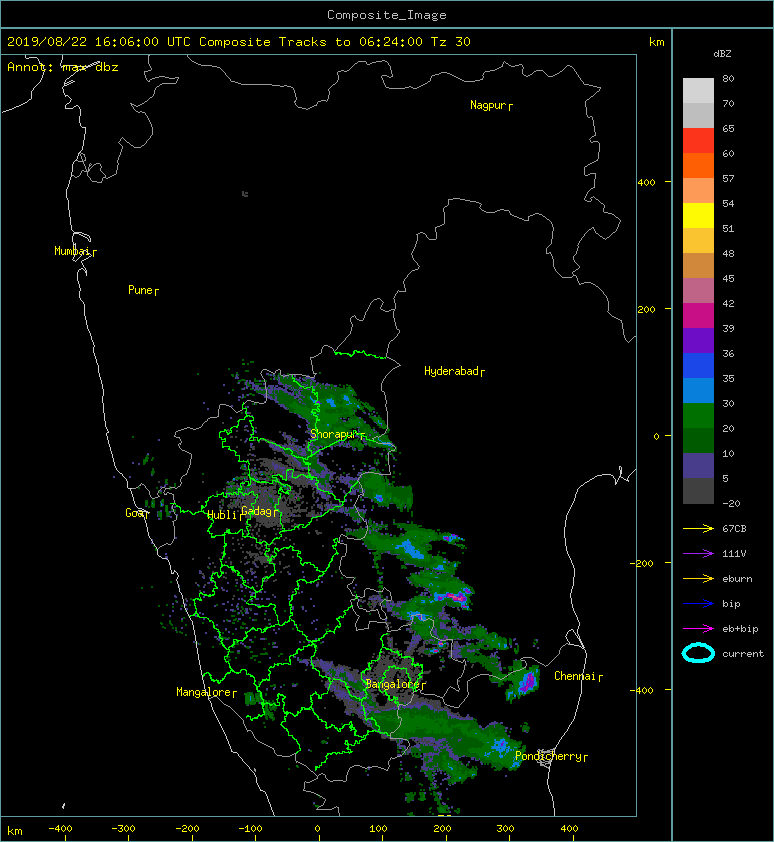Screen dimensions: 774x842
Task: Select the Pondicherry city label
Action: click(x=551, y=756)
